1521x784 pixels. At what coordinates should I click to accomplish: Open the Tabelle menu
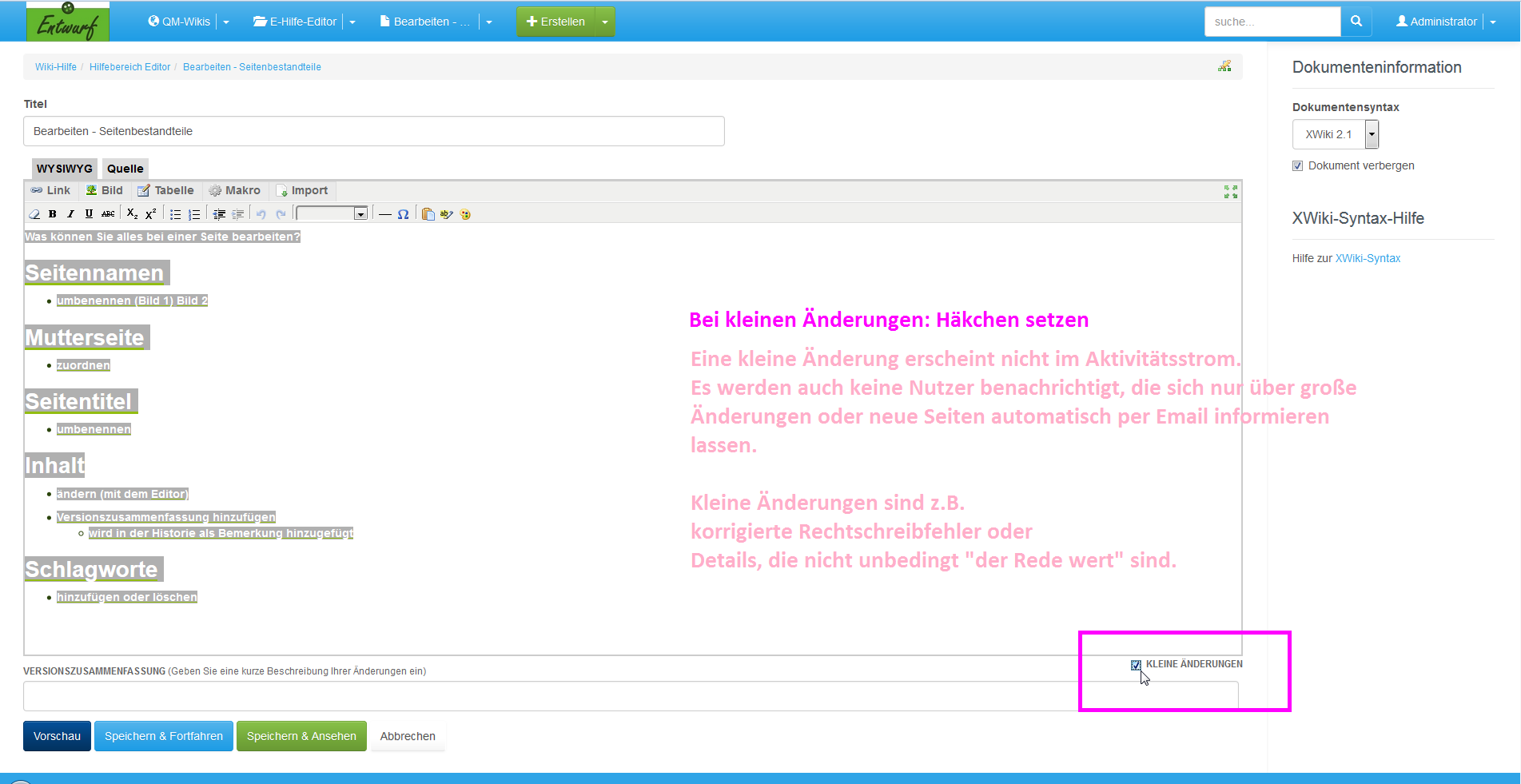(x=166, y=190)
